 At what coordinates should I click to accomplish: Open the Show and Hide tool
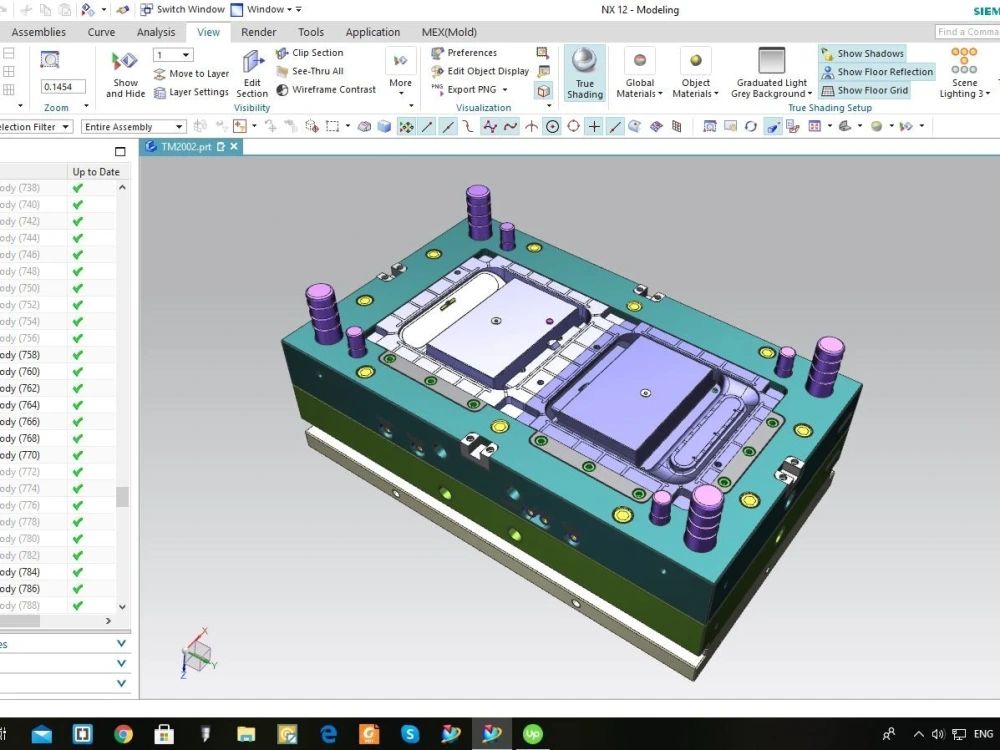pyautogui.click(x=124, y=73)
